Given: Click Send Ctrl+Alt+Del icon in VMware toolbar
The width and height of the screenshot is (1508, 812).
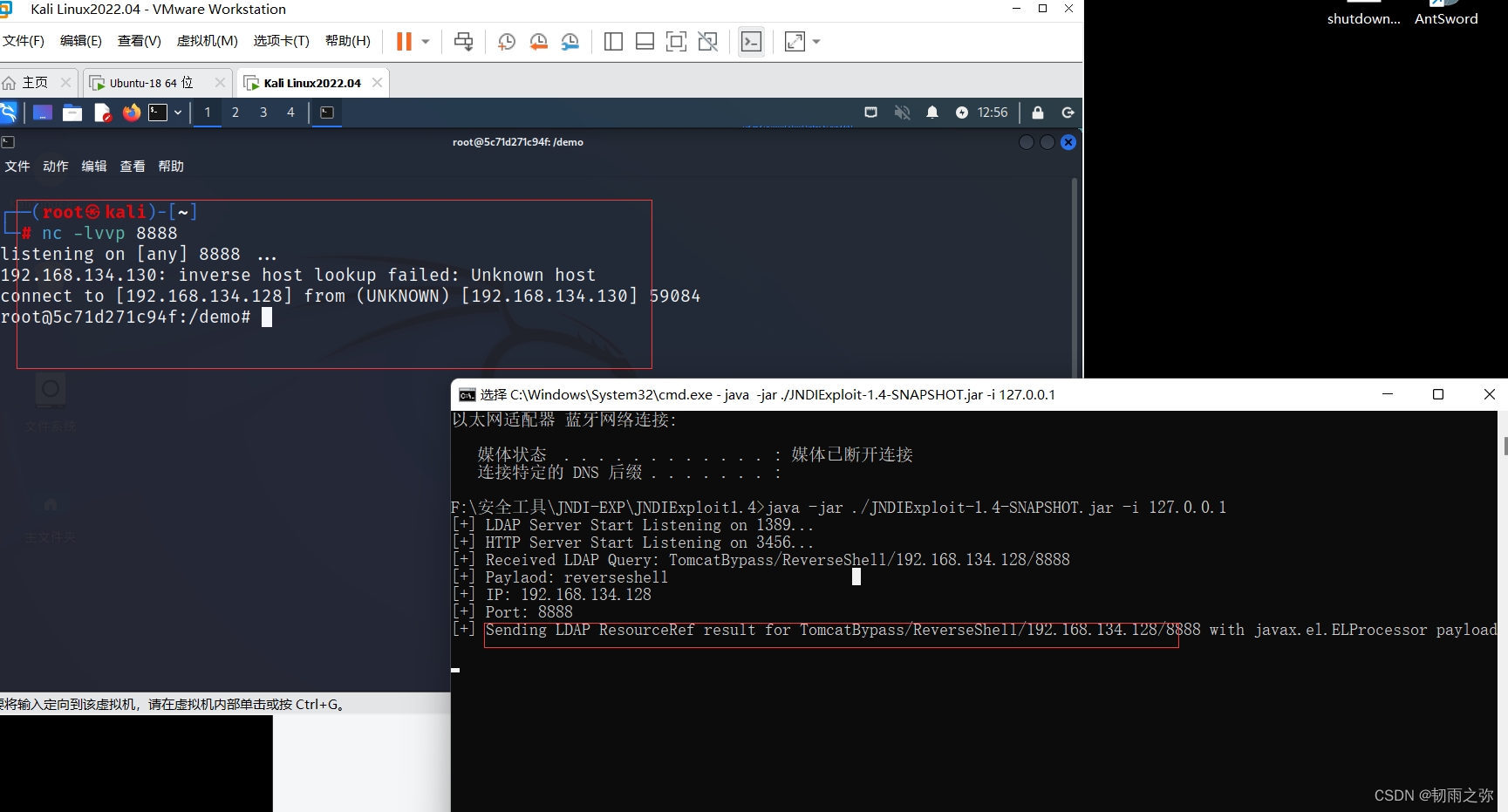Looking at the screenshot, I should 464,41.
